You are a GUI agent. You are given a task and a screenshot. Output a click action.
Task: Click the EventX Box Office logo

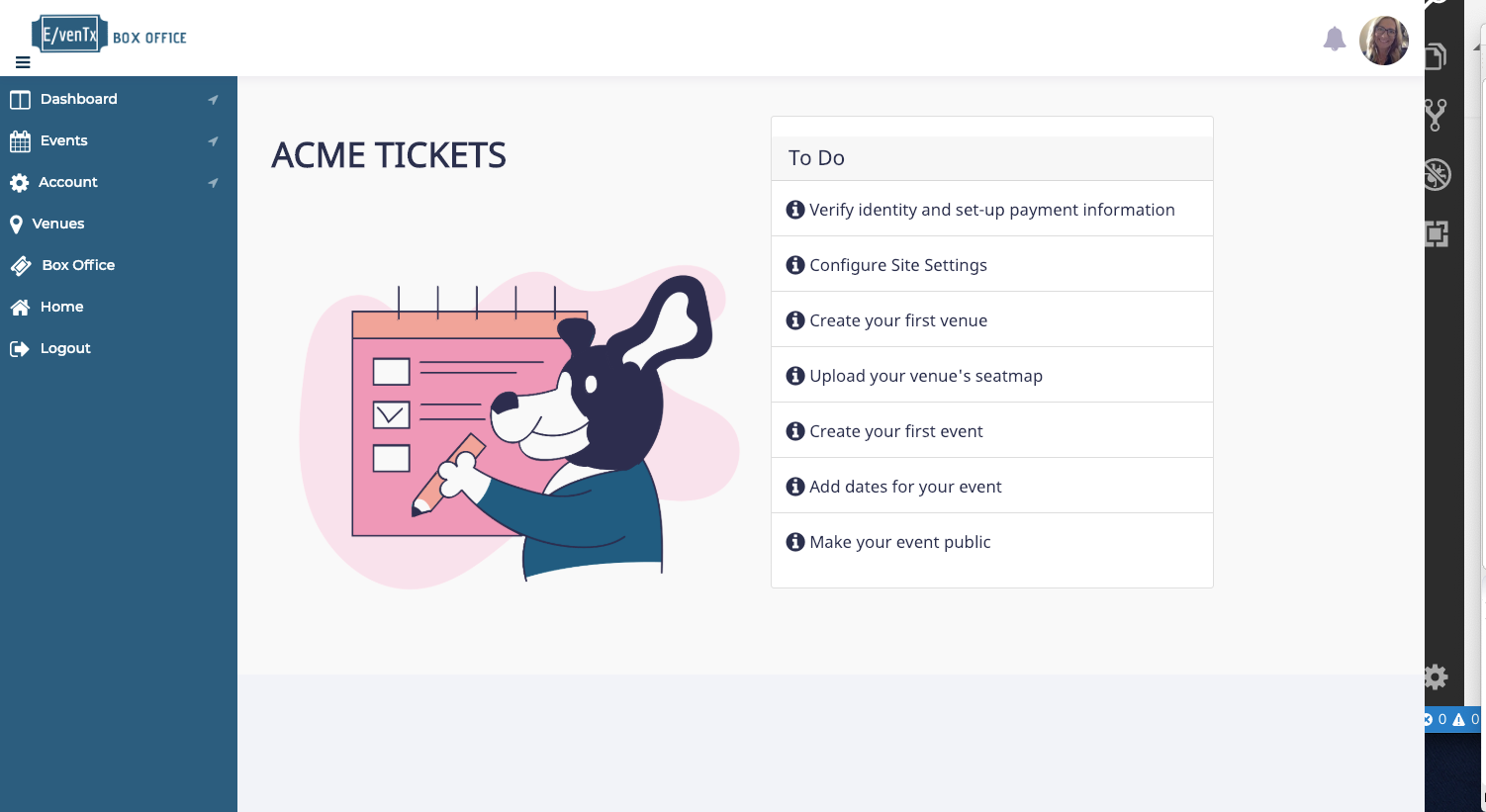[109, 36]
